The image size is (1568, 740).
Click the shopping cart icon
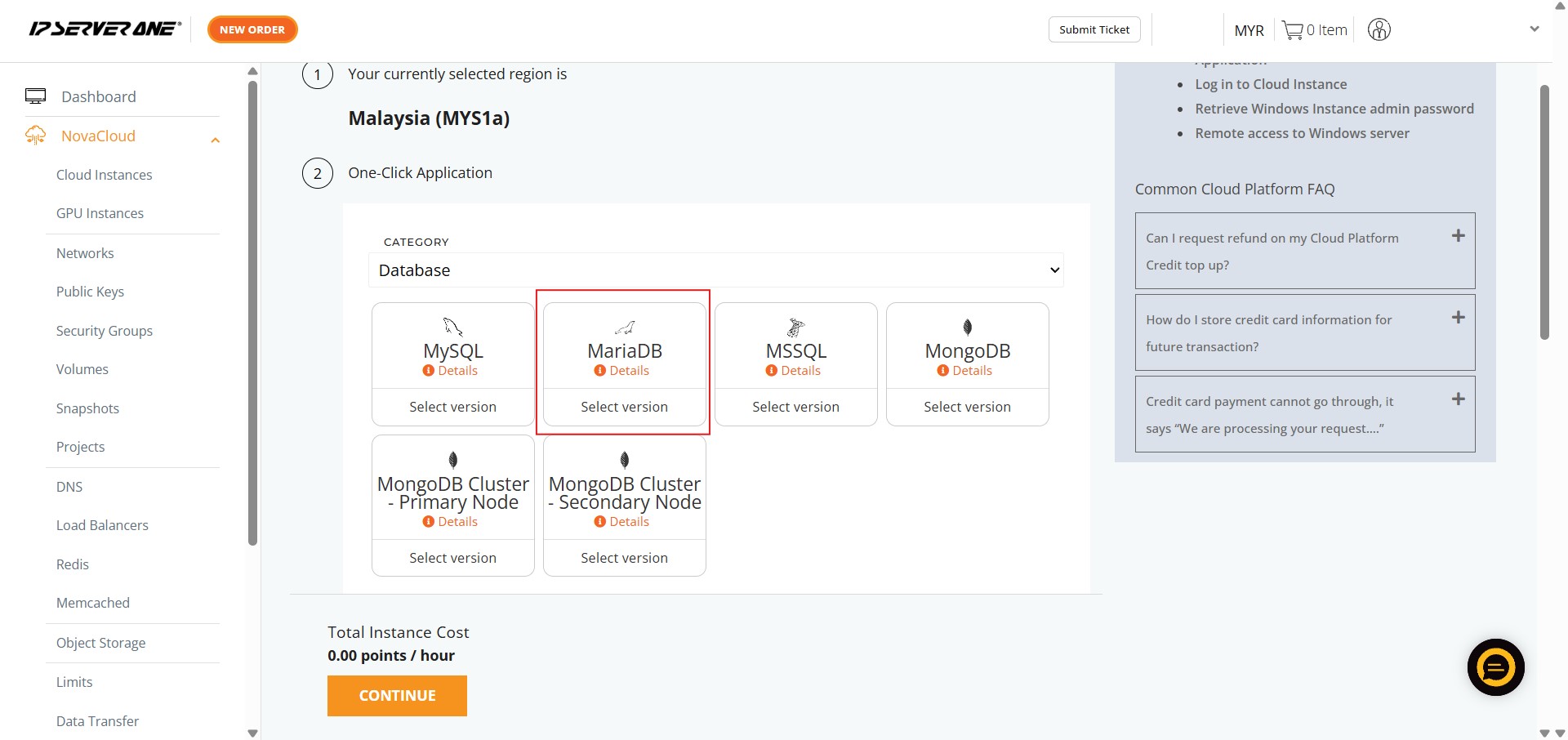(1292, 30)
